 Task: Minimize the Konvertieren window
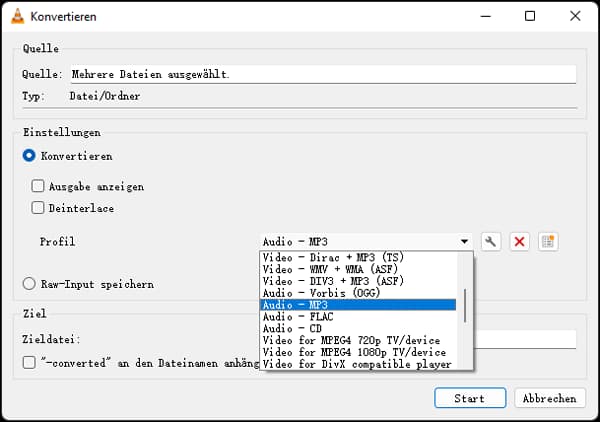pos(486,16)
